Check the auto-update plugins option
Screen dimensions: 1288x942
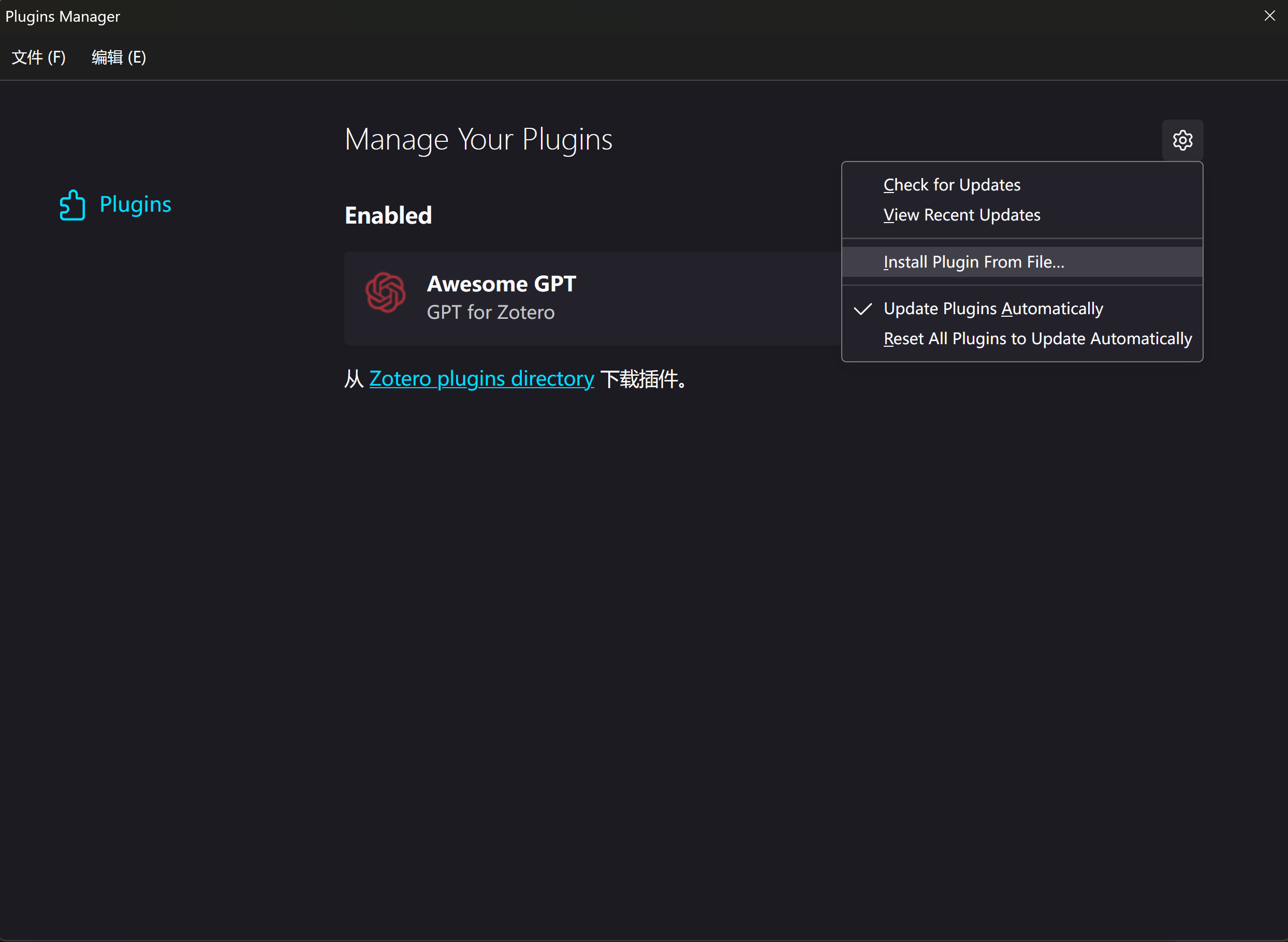coord(992,308)
